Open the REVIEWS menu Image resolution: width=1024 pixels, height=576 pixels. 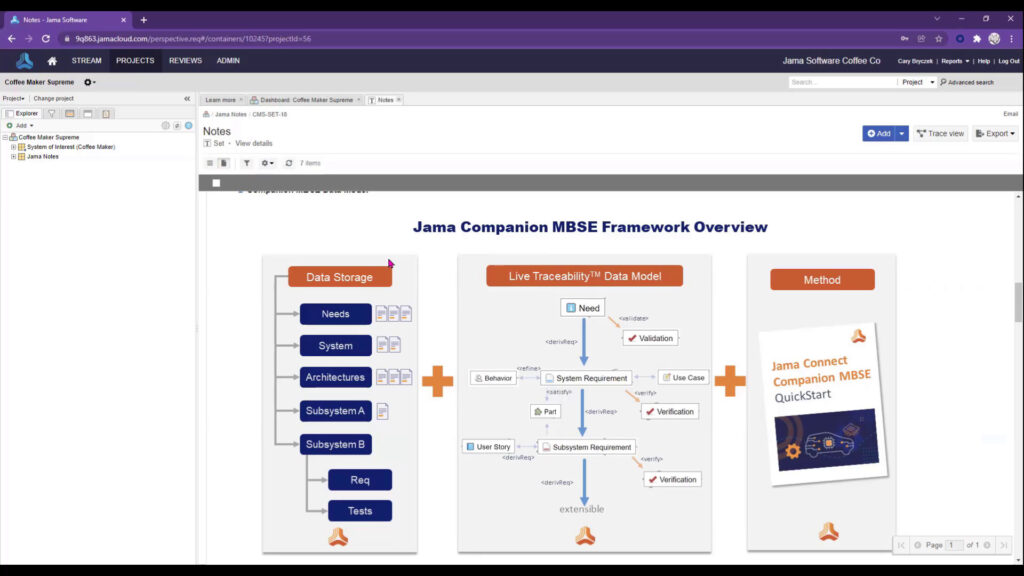185,61
